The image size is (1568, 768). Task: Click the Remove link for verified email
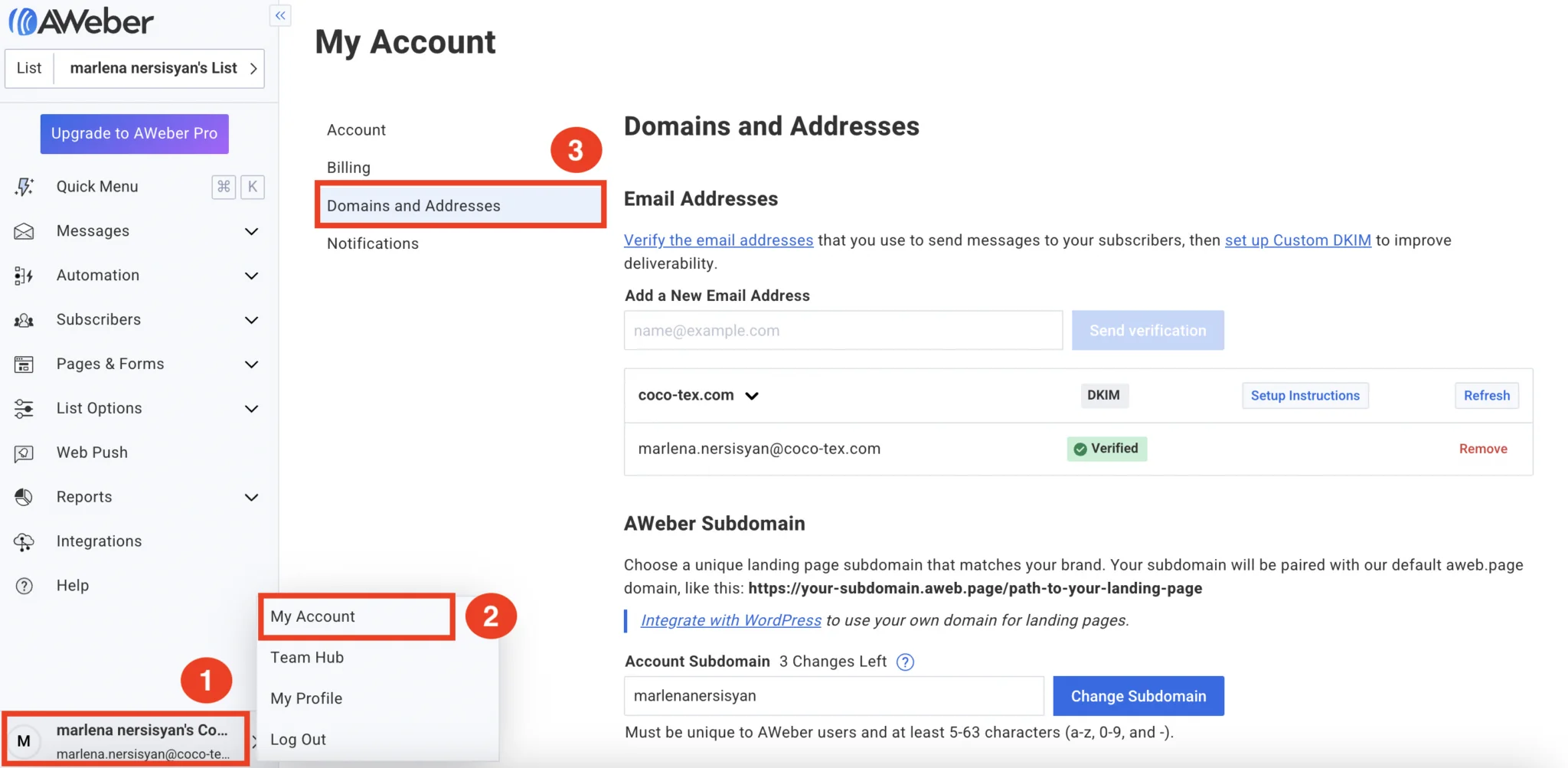1483,449
